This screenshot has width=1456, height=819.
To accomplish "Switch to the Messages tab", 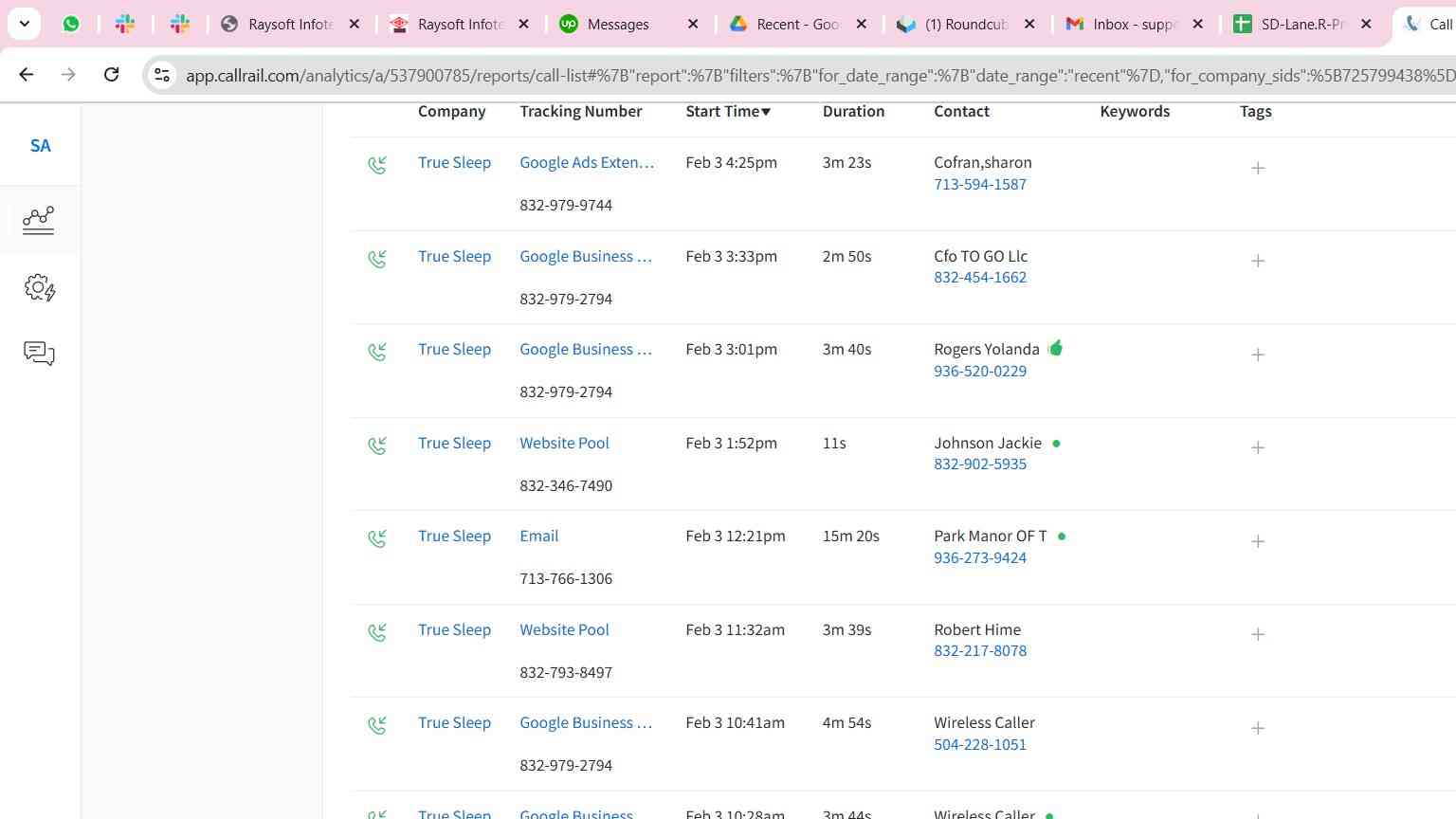I will coord(617,24).
